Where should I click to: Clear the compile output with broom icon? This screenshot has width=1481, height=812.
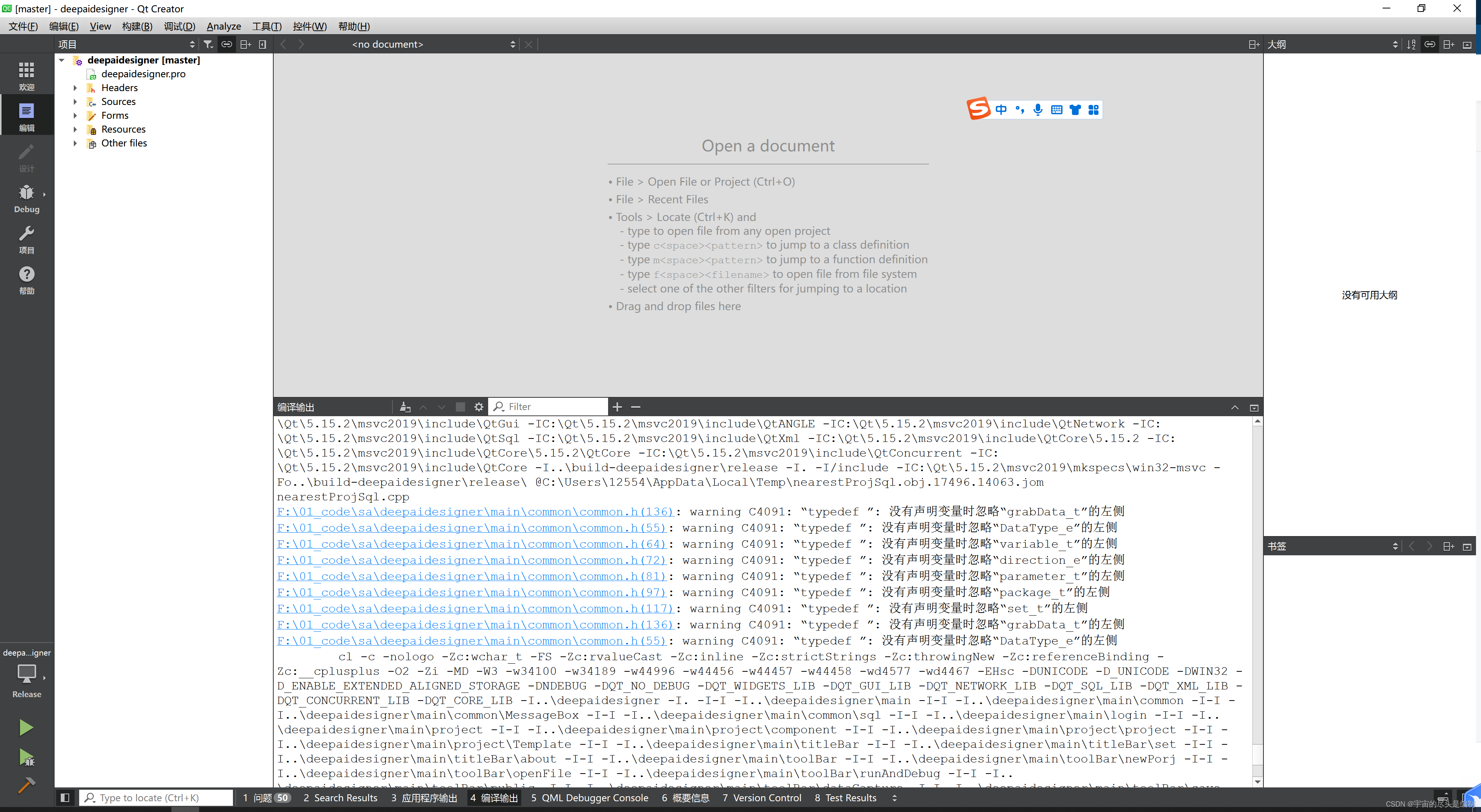click(x=405, y=407)
